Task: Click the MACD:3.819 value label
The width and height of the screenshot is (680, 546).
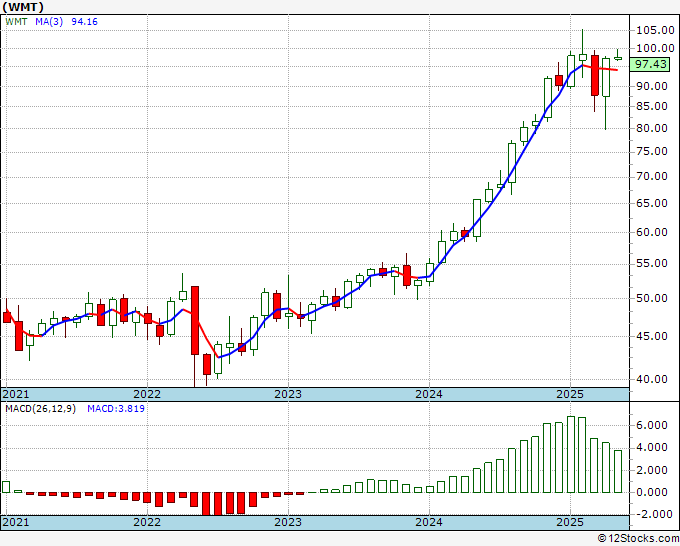Action: [116, 409]
